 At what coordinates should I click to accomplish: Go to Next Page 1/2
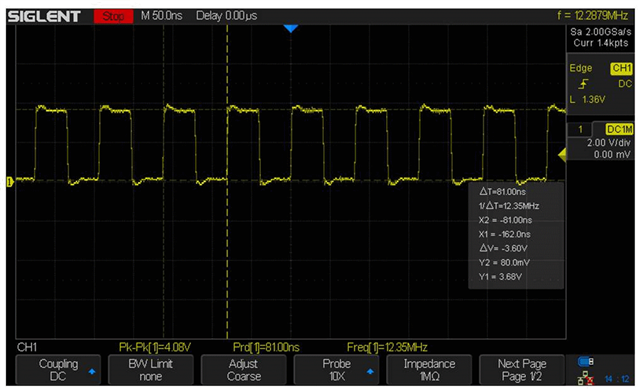[x=522, y=369]
